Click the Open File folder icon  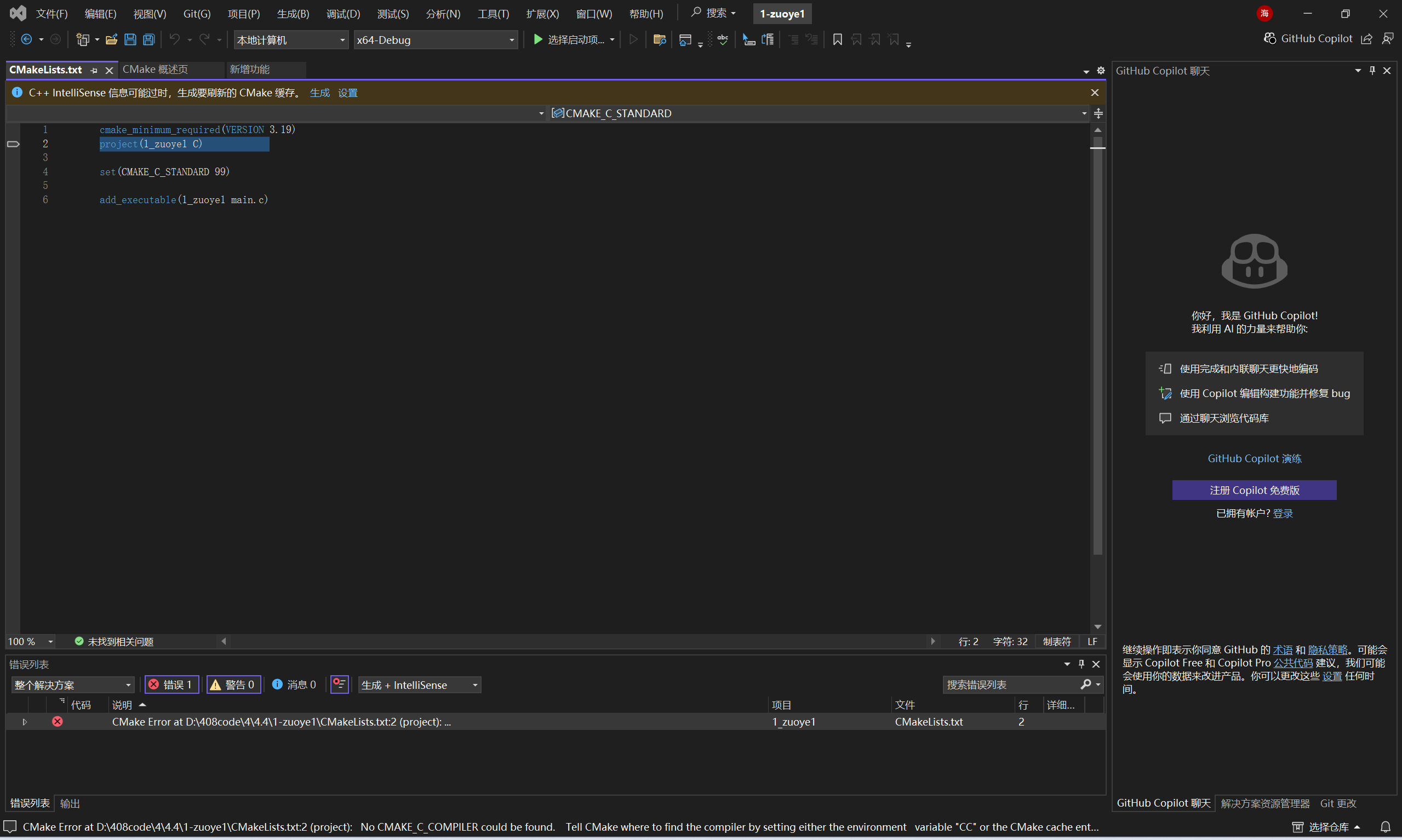click(x=112, y=39)
